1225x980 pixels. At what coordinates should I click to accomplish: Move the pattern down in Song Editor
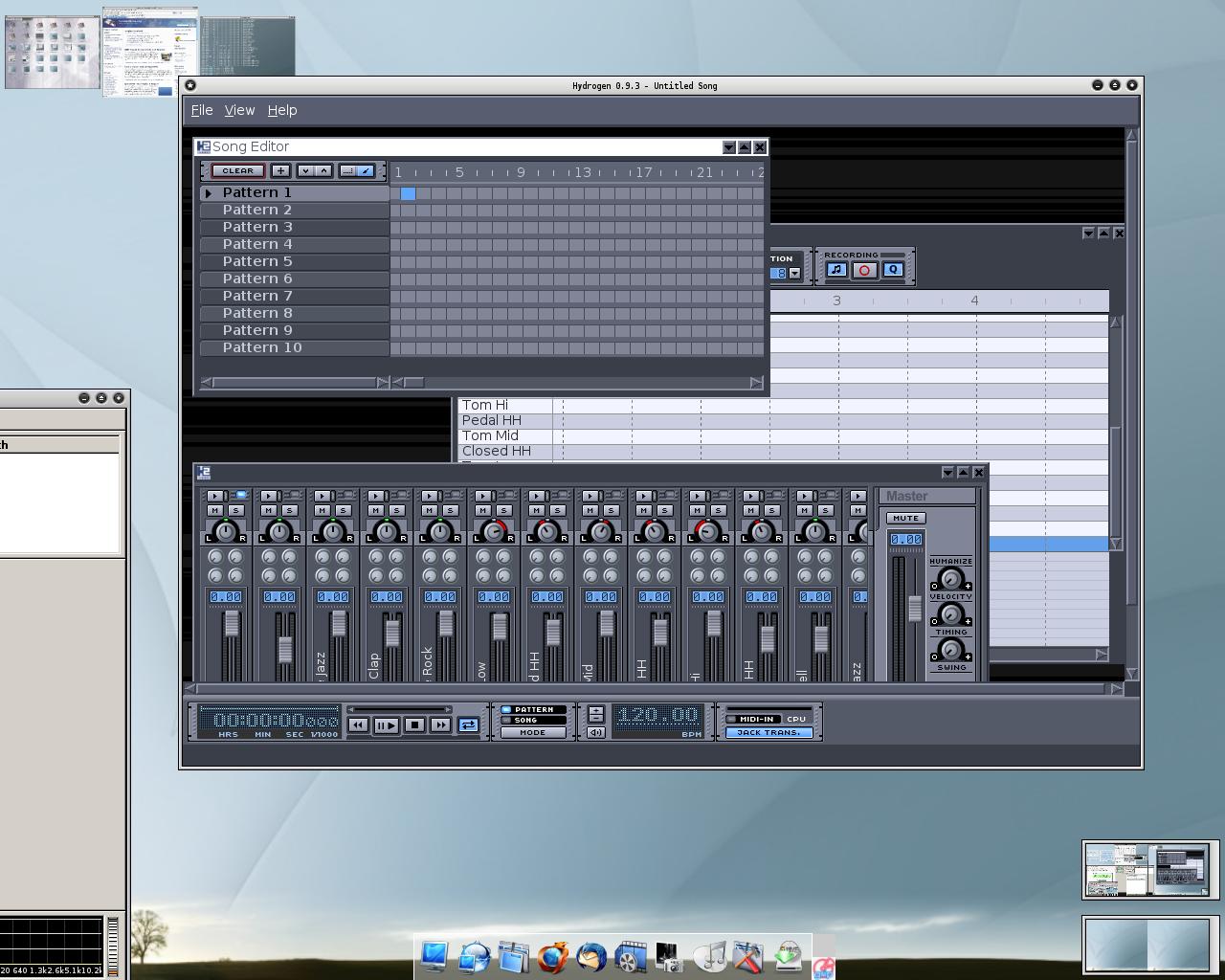305,170
